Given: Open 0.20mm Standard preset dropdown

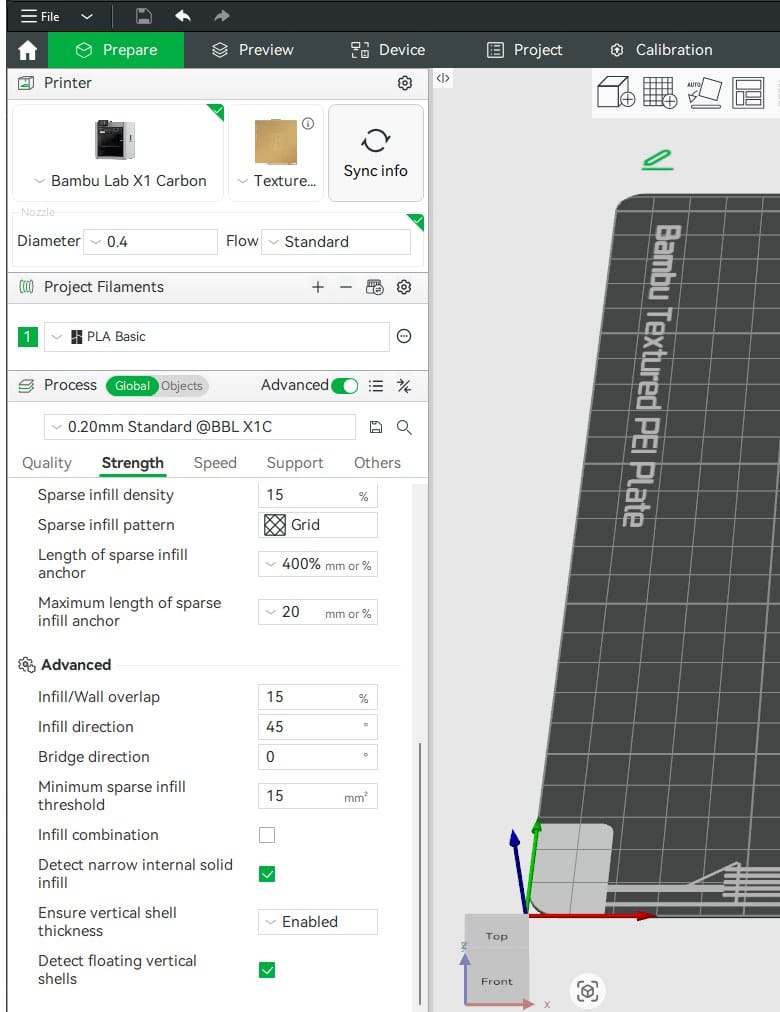Looking at the screenshot, I should pos(200,427).
